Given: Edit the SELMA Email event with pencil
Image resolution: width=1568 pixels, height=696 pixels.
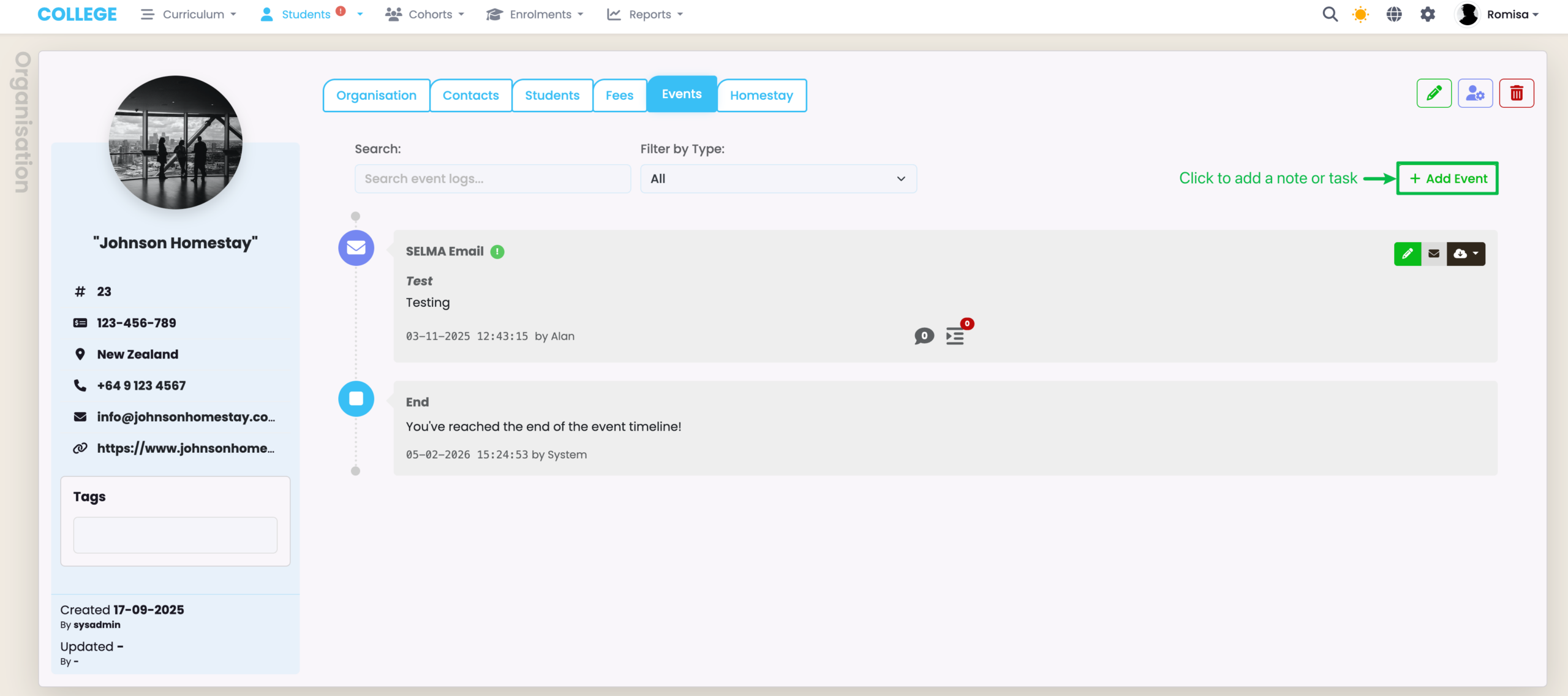Looking at the screenshot, I should point(1407,254).
